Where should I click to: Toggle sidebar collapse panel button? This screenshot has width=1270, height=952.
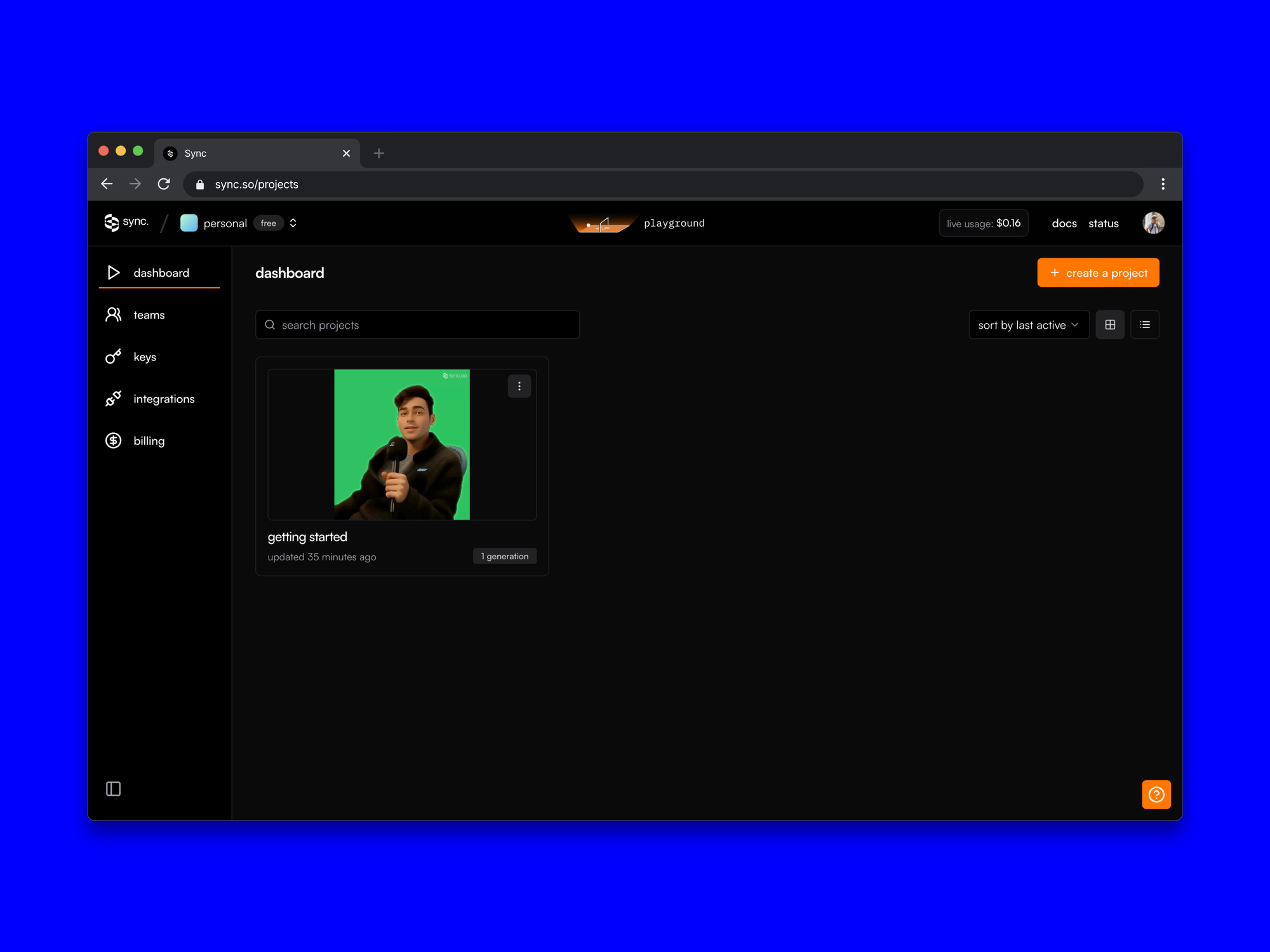point(114,789)
